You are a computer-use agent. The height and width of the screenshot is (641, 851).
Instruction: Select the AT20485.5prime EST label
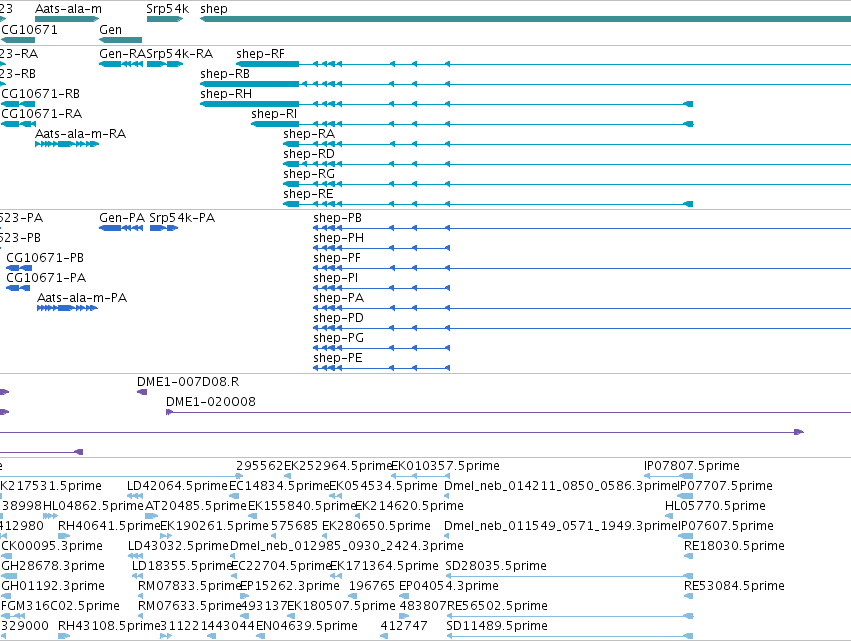coord(196,506)
